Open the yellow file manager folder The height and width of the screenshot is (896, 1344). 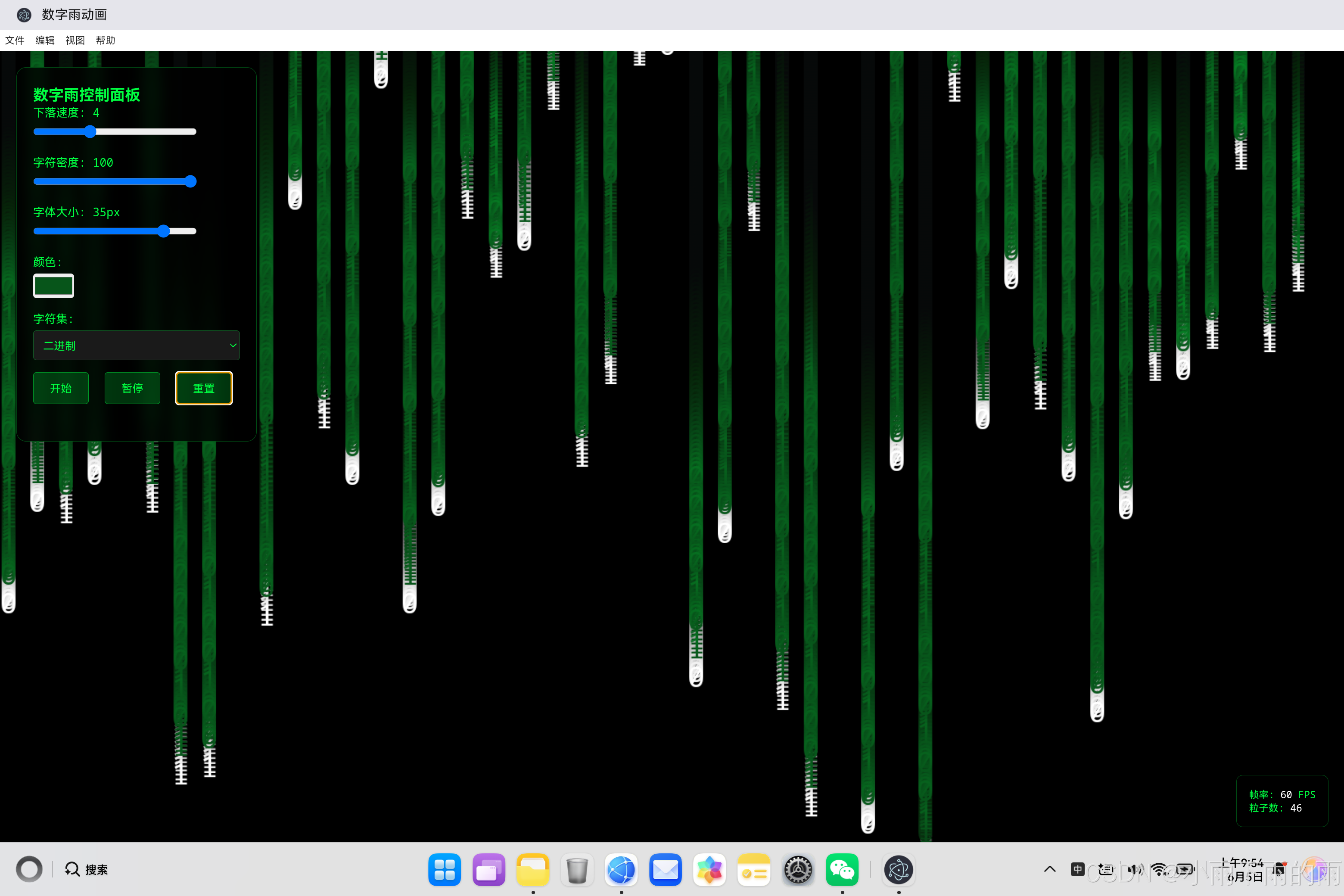coord(532,870)
